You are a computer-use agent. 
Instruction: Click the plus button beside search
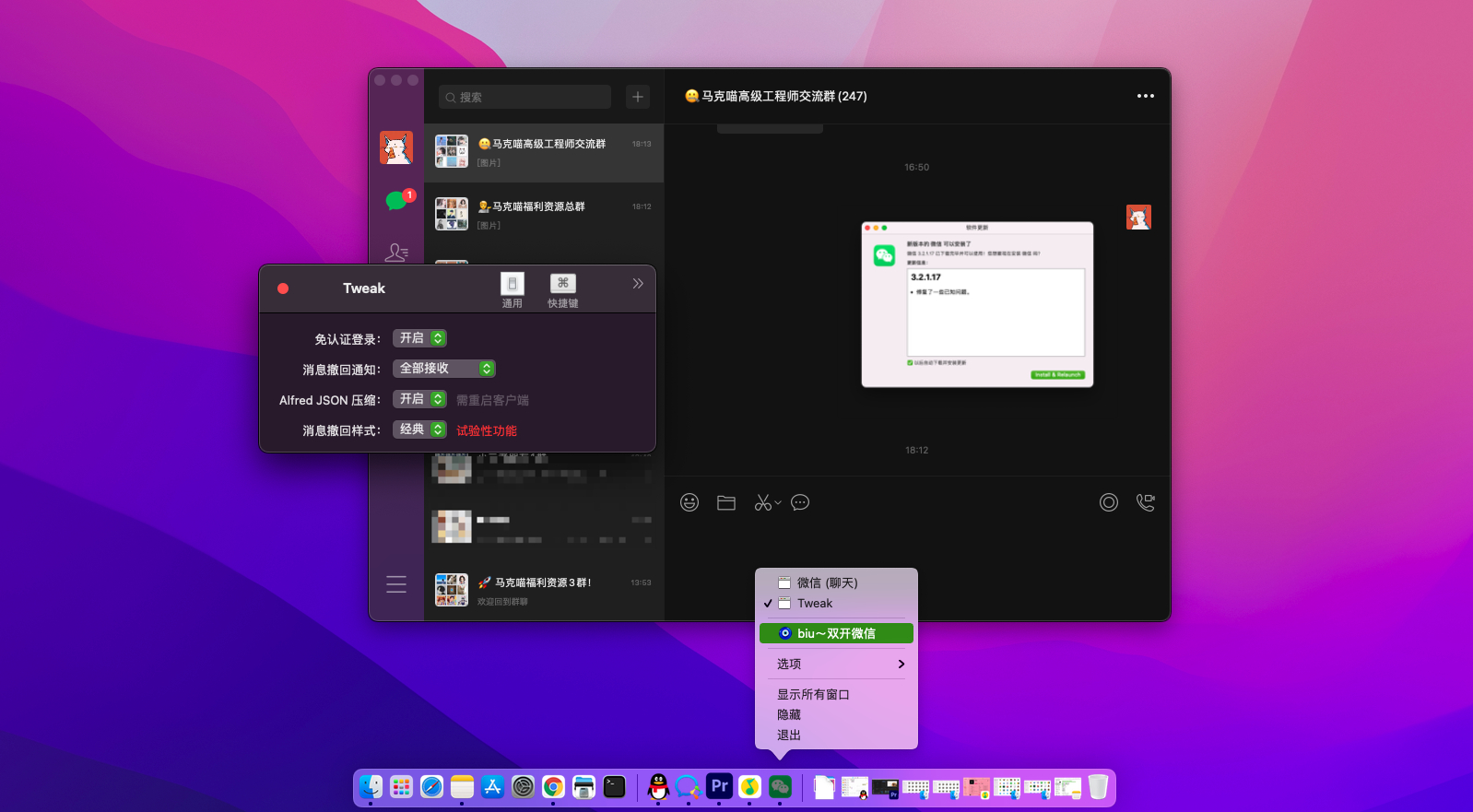pyautogui.click(x=638, y=97)
